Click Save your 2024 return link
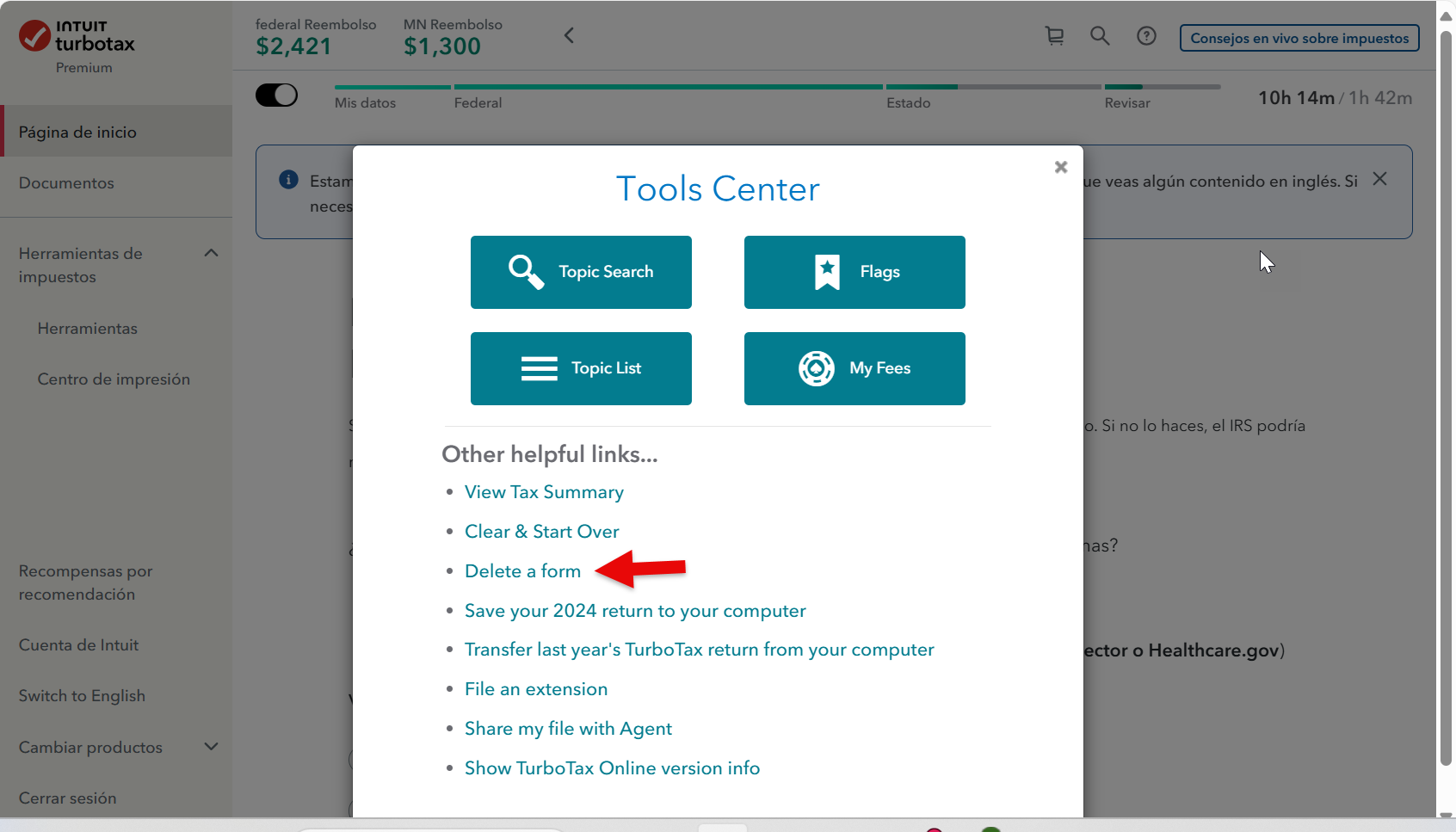This screenshot has height=832, width=1456. (635, 611)
